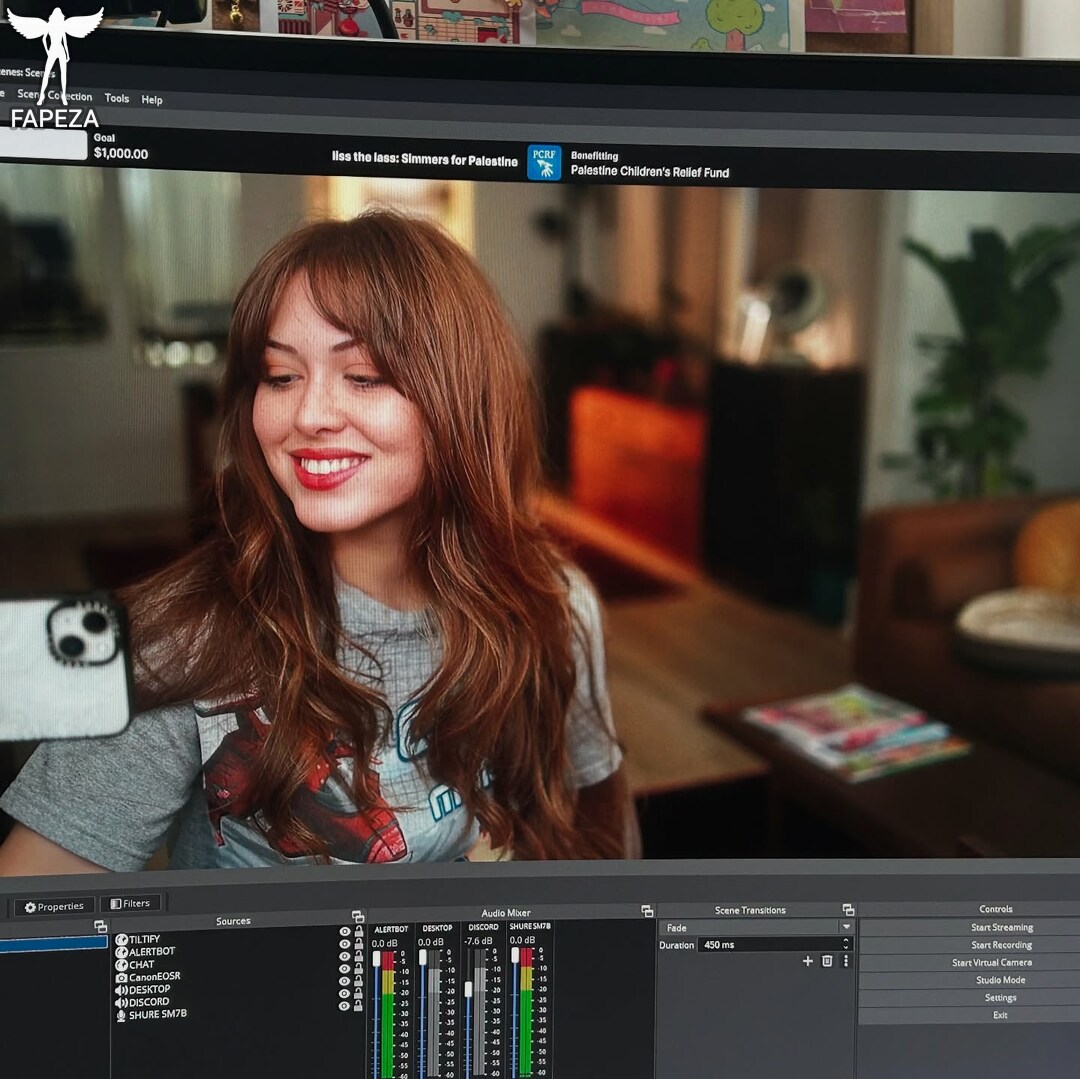Screen dimensions: 1080x1079
Task: Pop out the Audio Mixer dock
Action: click(647, 911)
